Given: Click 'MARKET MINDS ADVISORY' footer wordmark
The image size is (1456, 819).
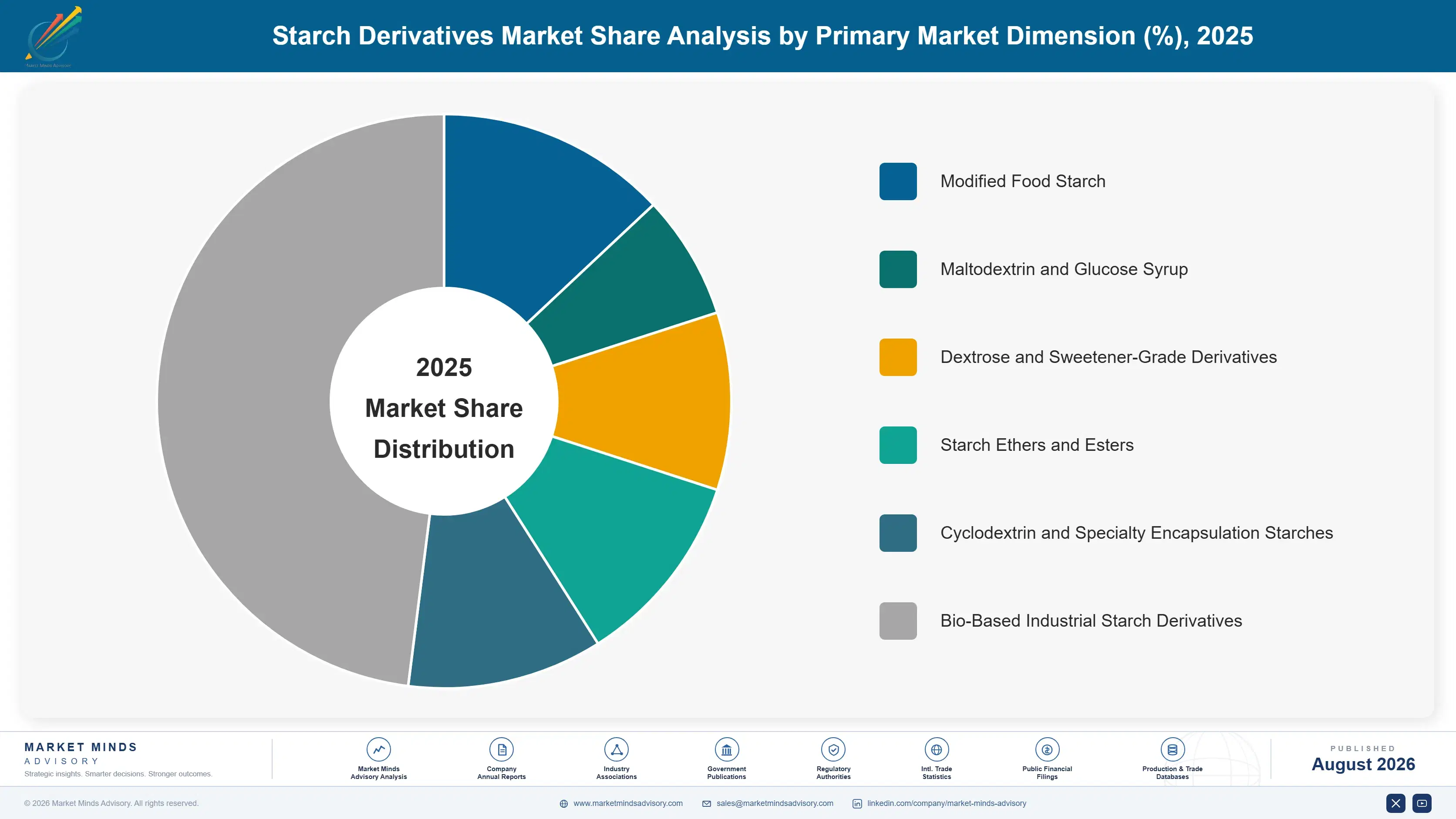Looking at the screenshot, I should (80, 753).
